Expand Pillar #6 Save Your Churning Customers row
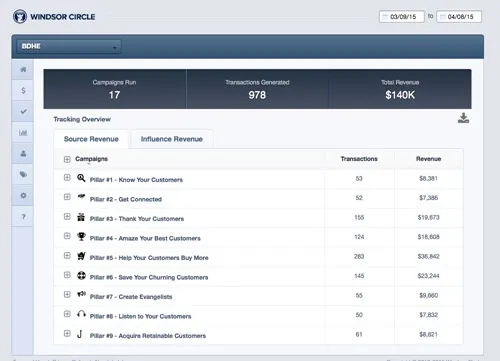Screen dimensions: 500x361 point(67,275)
